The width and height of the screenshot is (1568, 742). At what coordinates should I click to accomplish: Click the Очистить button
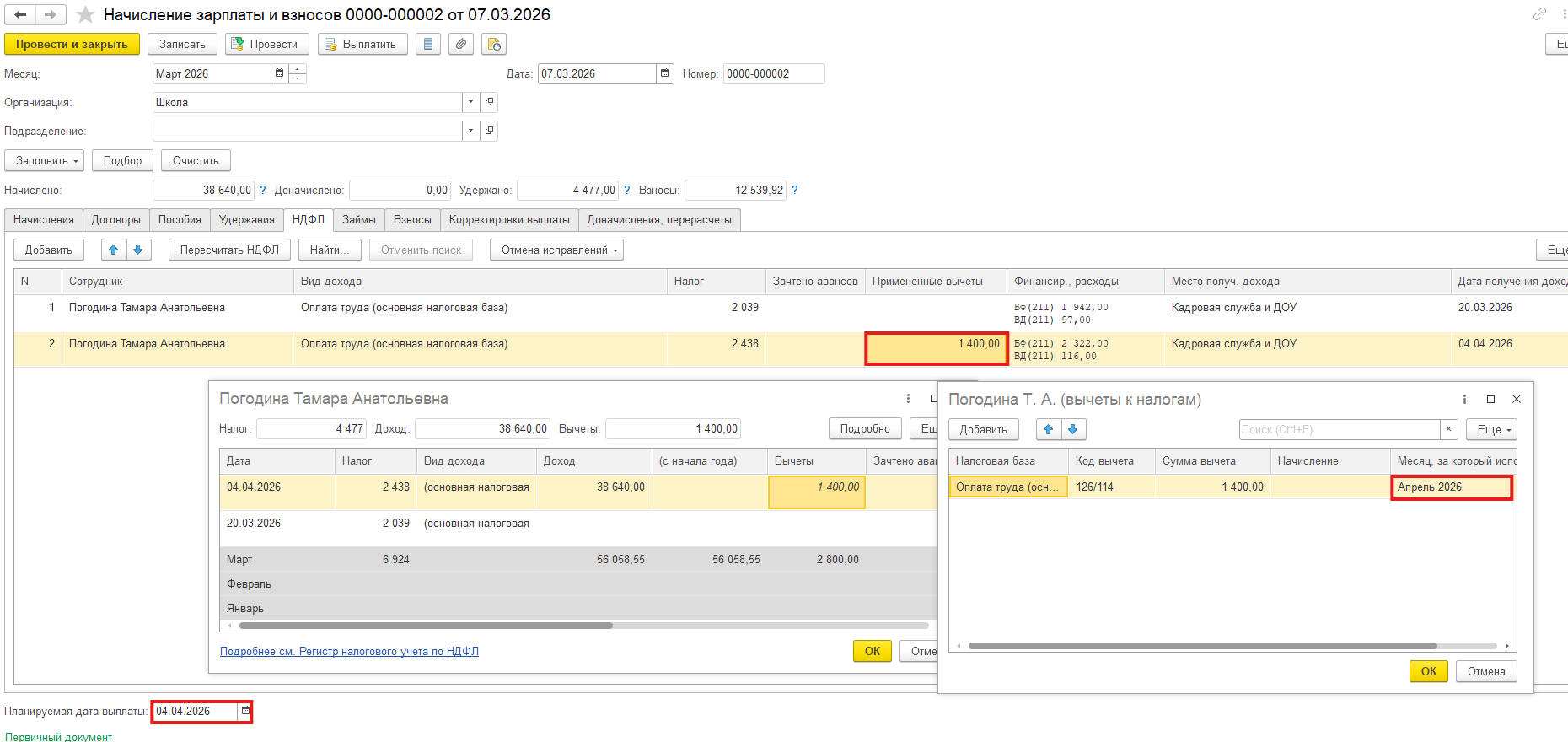point(196,160)
